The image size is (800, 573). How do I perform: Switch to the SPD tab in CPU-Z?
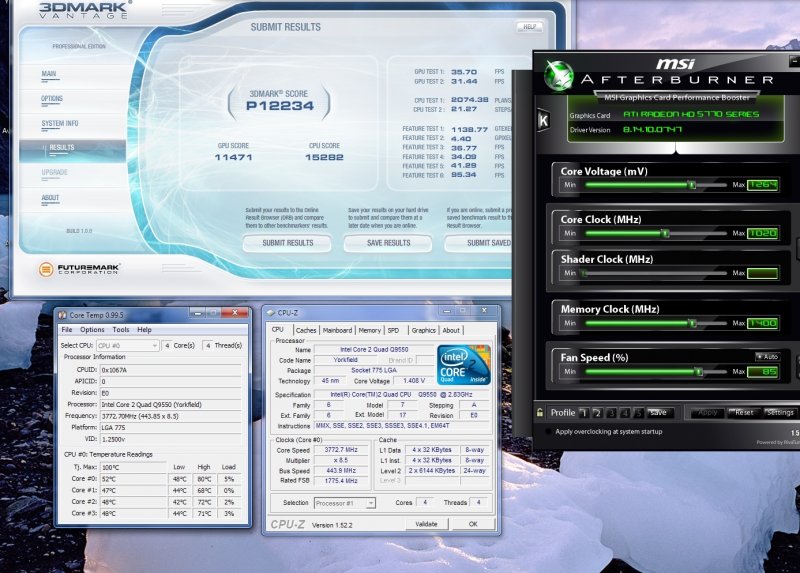393,330
